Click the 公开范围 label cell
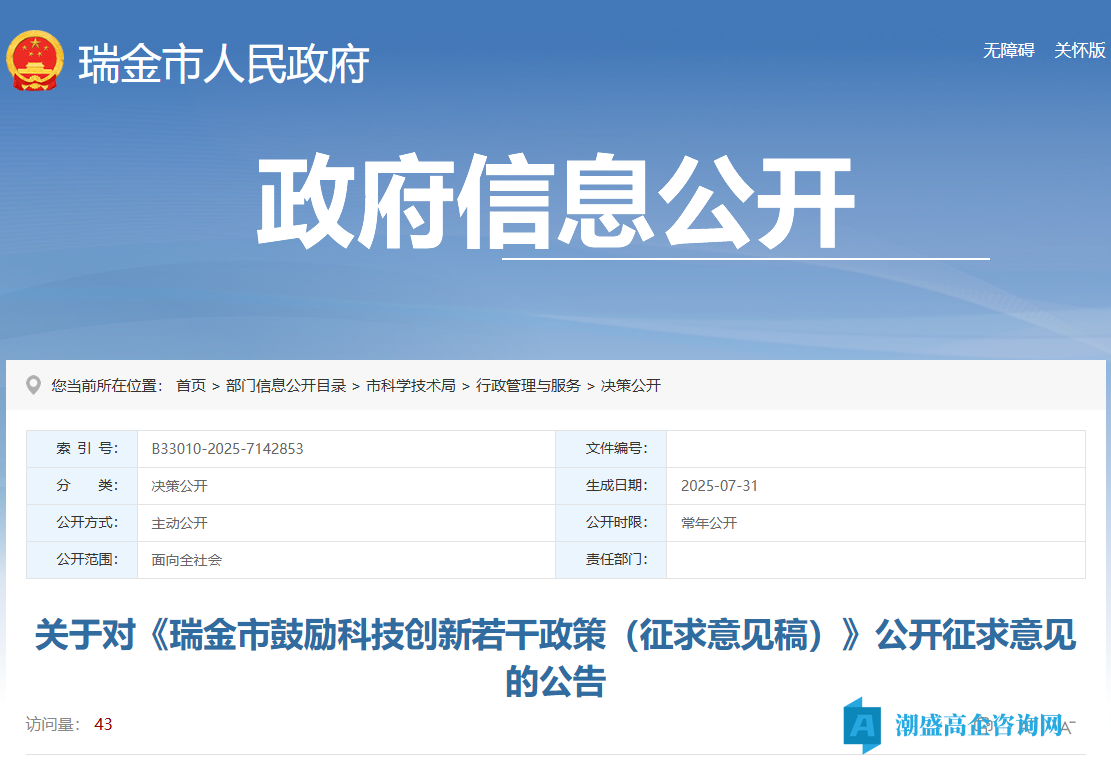1111x760 pixels. (82, 560)
